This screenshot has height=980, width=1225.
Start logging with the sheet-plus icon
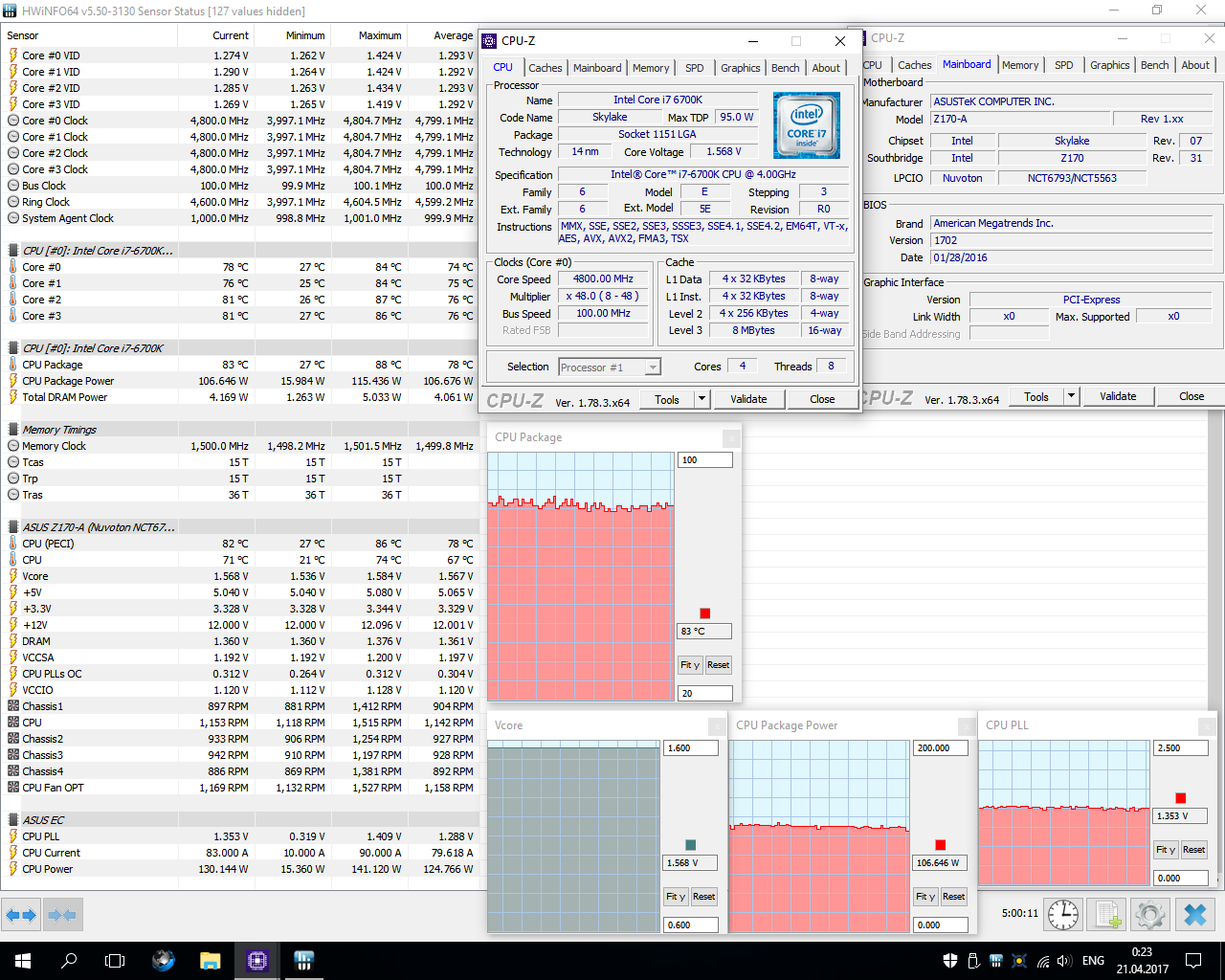click(x=1107, y=915)
